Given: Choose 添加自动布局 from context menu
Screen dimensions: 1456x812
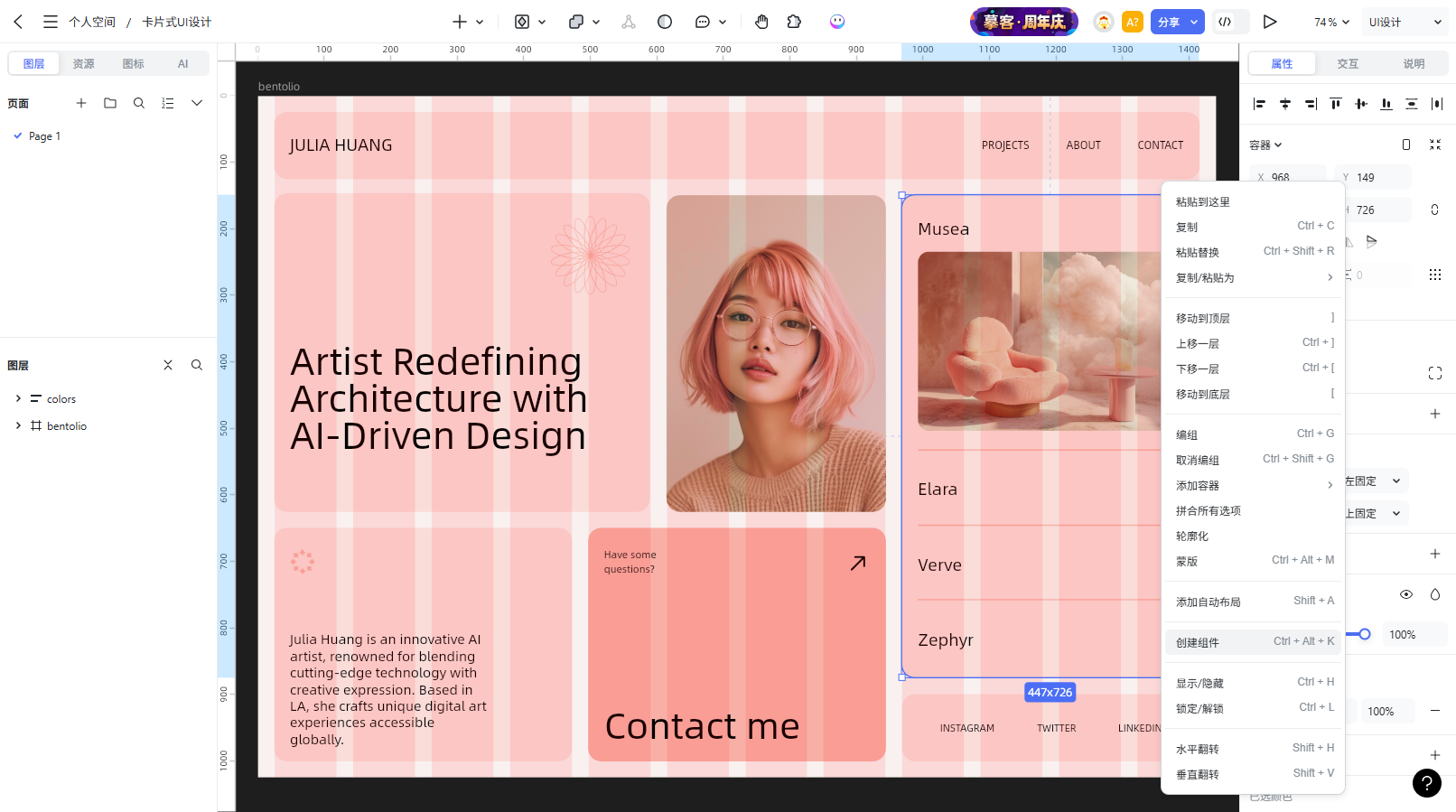Looking at the screenshot, I should (x=1253, y=602).
